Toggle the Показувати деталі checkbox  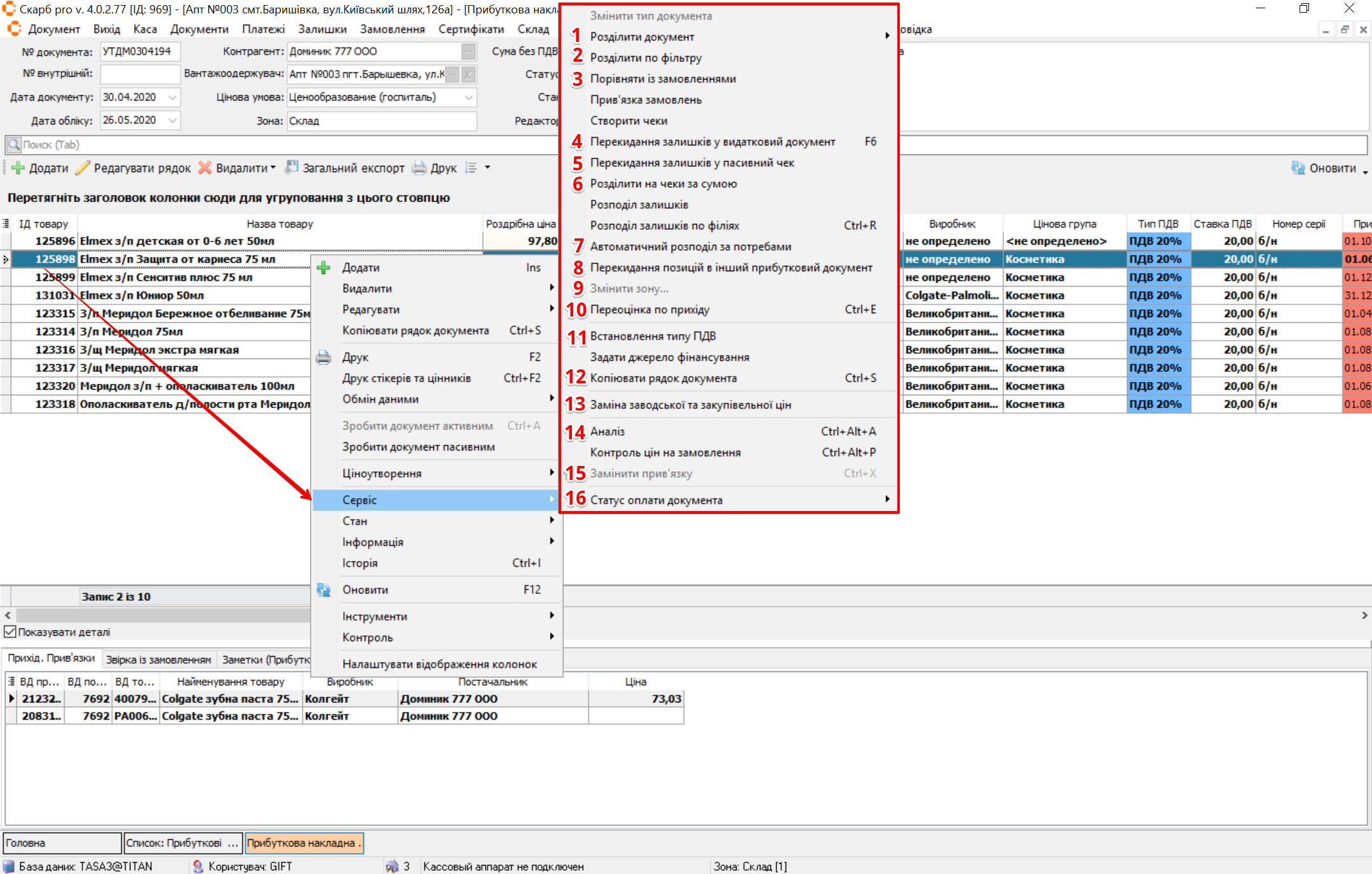tap(10, 632)
